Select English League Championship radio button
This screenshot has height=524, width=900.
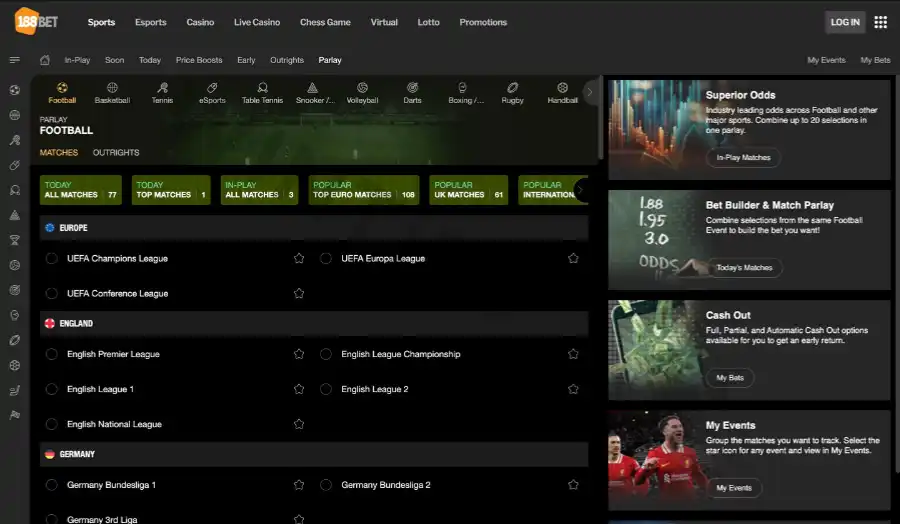(x=326, y=354)
